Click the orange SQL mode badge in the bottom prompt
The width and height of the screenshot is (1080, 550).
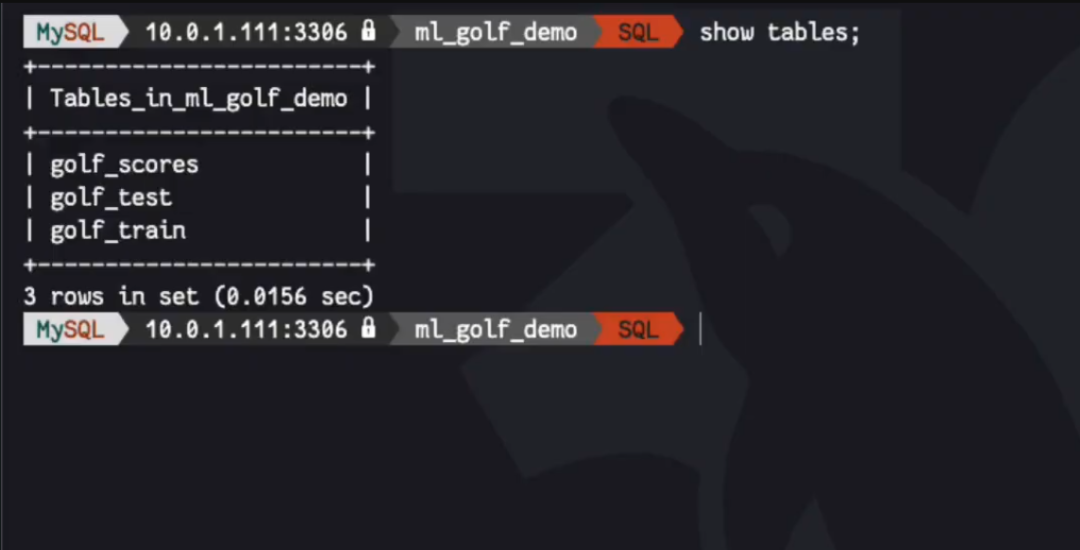coord(638,329)
